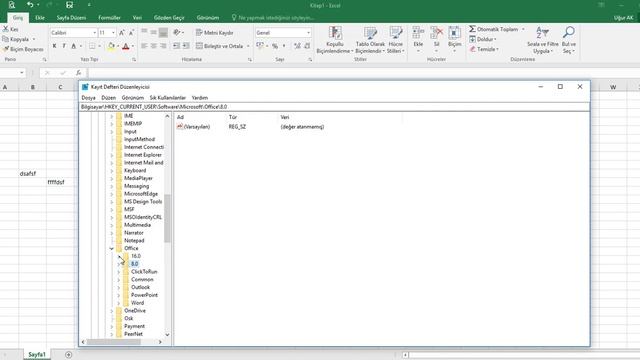The image size is (640, 360).
Task: Select the Common registry key
Action: [142, 279]
